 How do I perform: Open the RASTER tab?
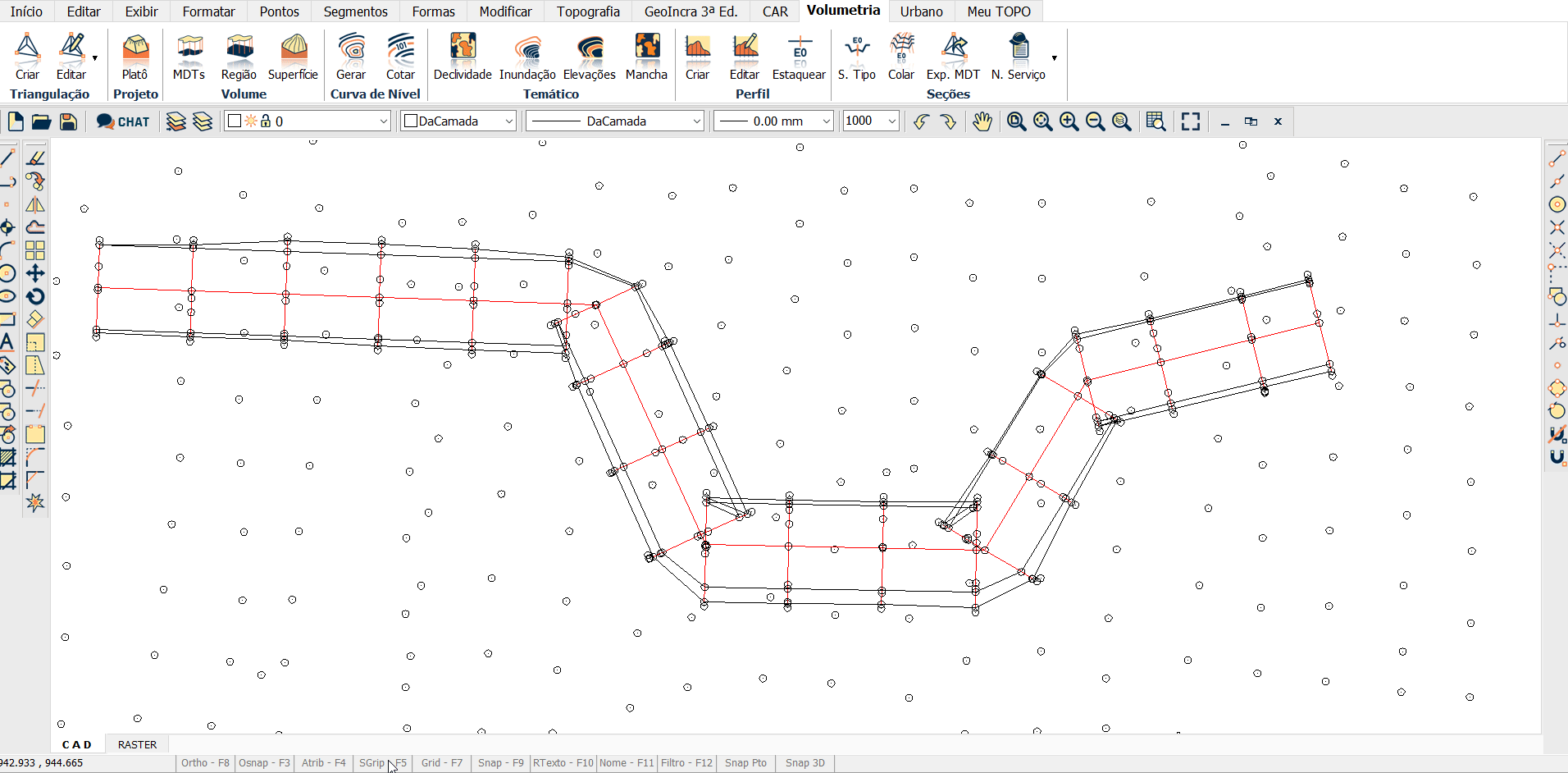tap(137, 745)
